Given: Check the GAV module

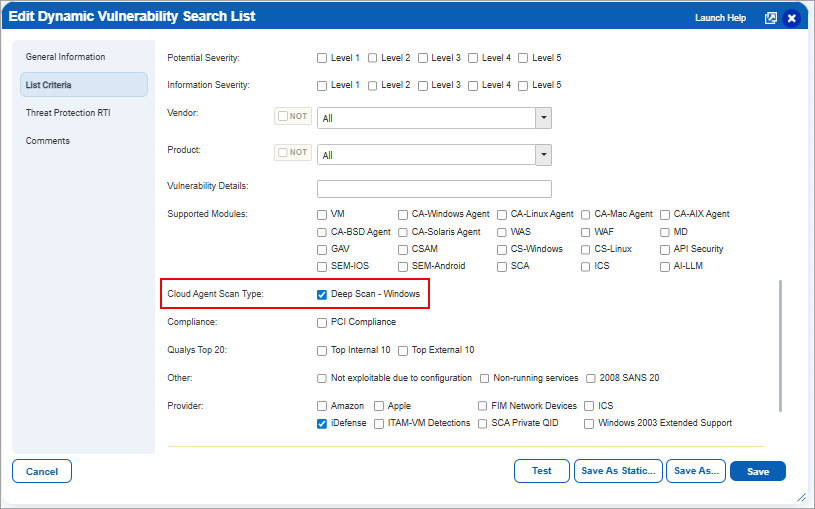Looking at the screenshot, I should [x=322, y=250].
